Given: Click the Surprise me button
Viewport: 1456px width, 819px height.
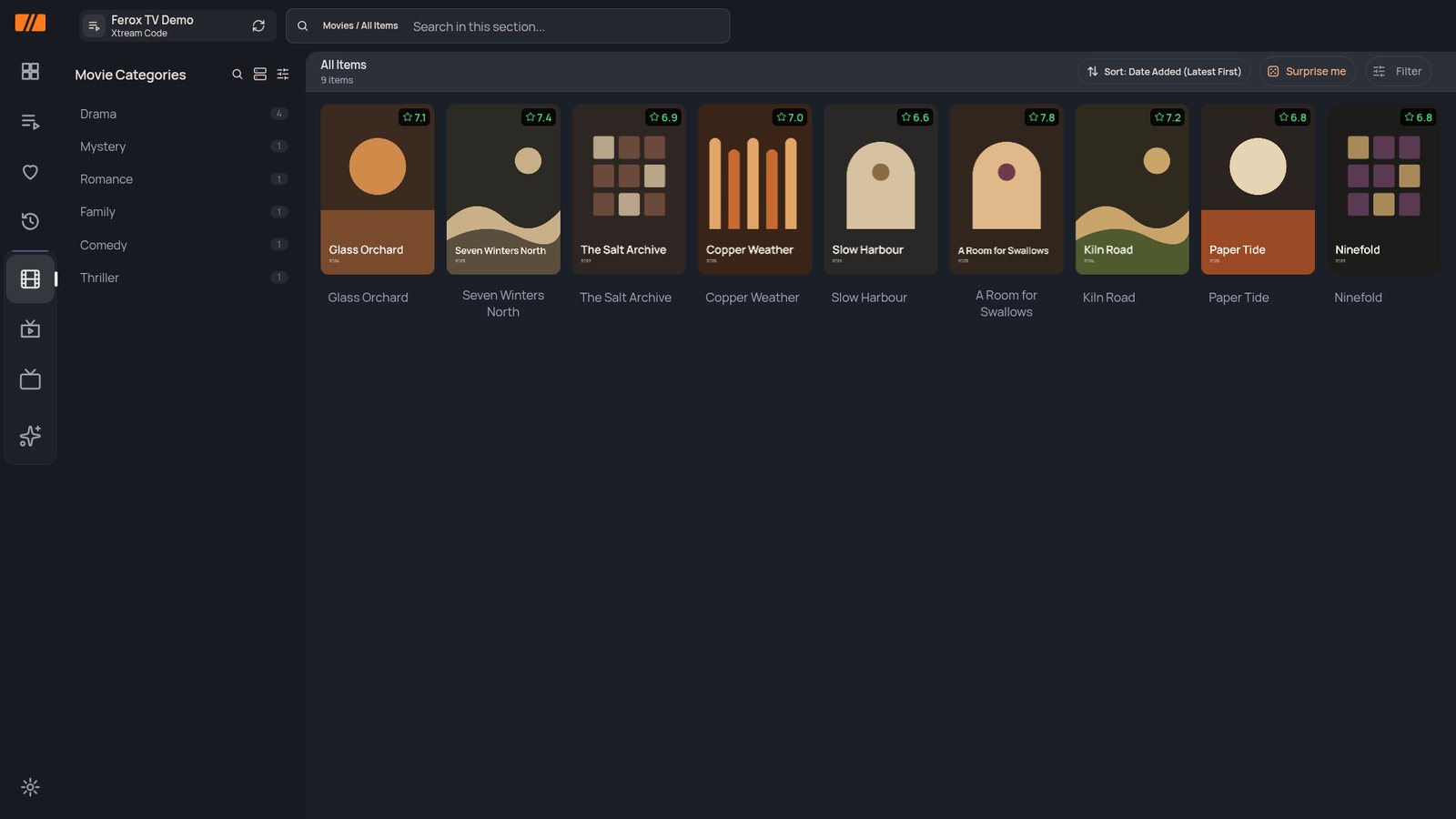Looking at the screenshot, I should click(1307, 71).
